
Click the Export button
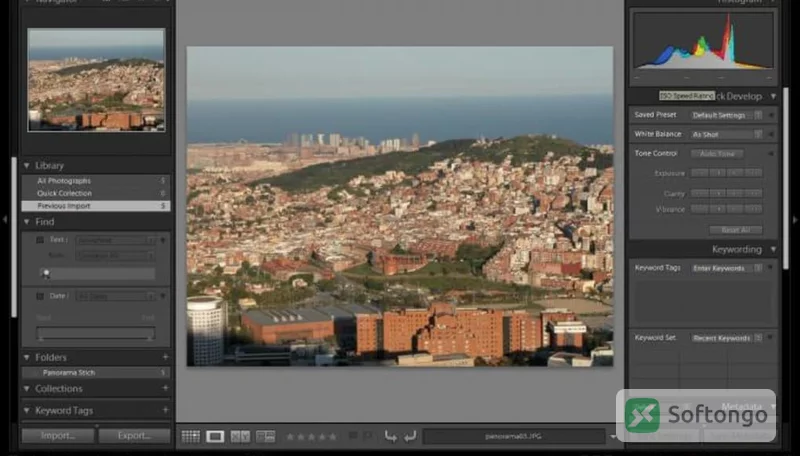(x=134, y=436)
